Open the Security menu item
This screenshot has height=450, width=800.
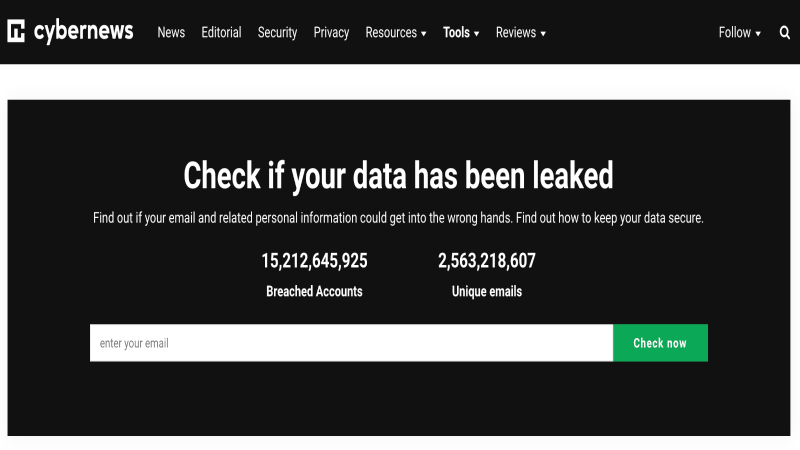(277, 33)
